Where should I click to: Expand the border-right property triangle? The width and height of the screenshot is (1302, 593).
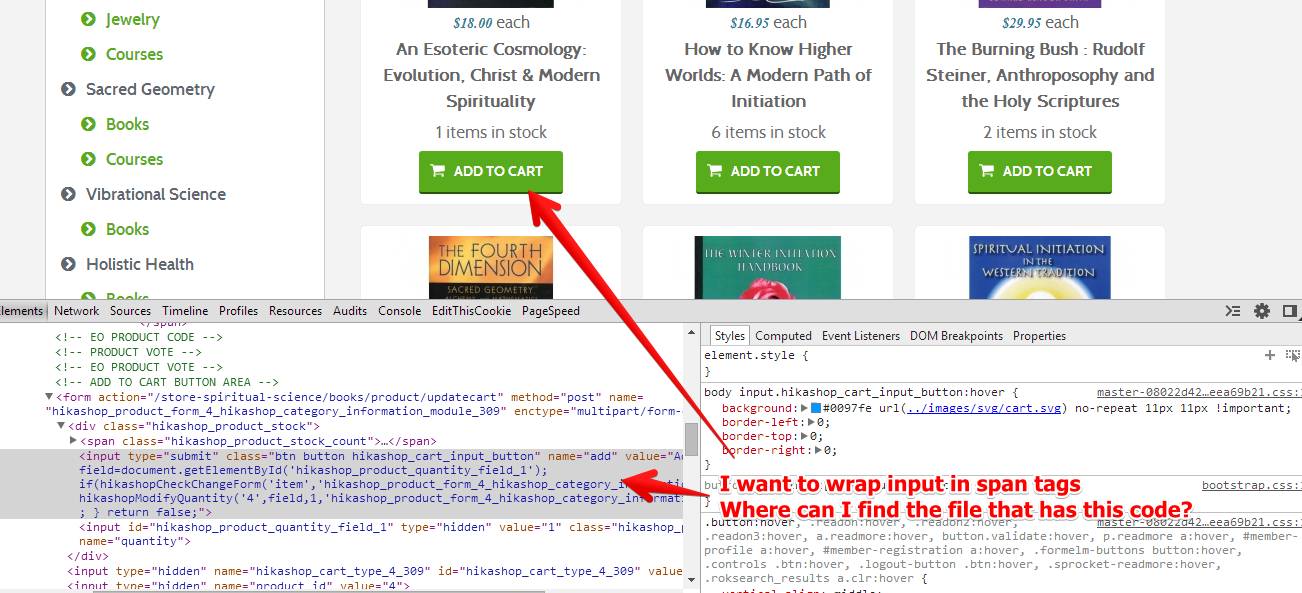coord(818,450)
